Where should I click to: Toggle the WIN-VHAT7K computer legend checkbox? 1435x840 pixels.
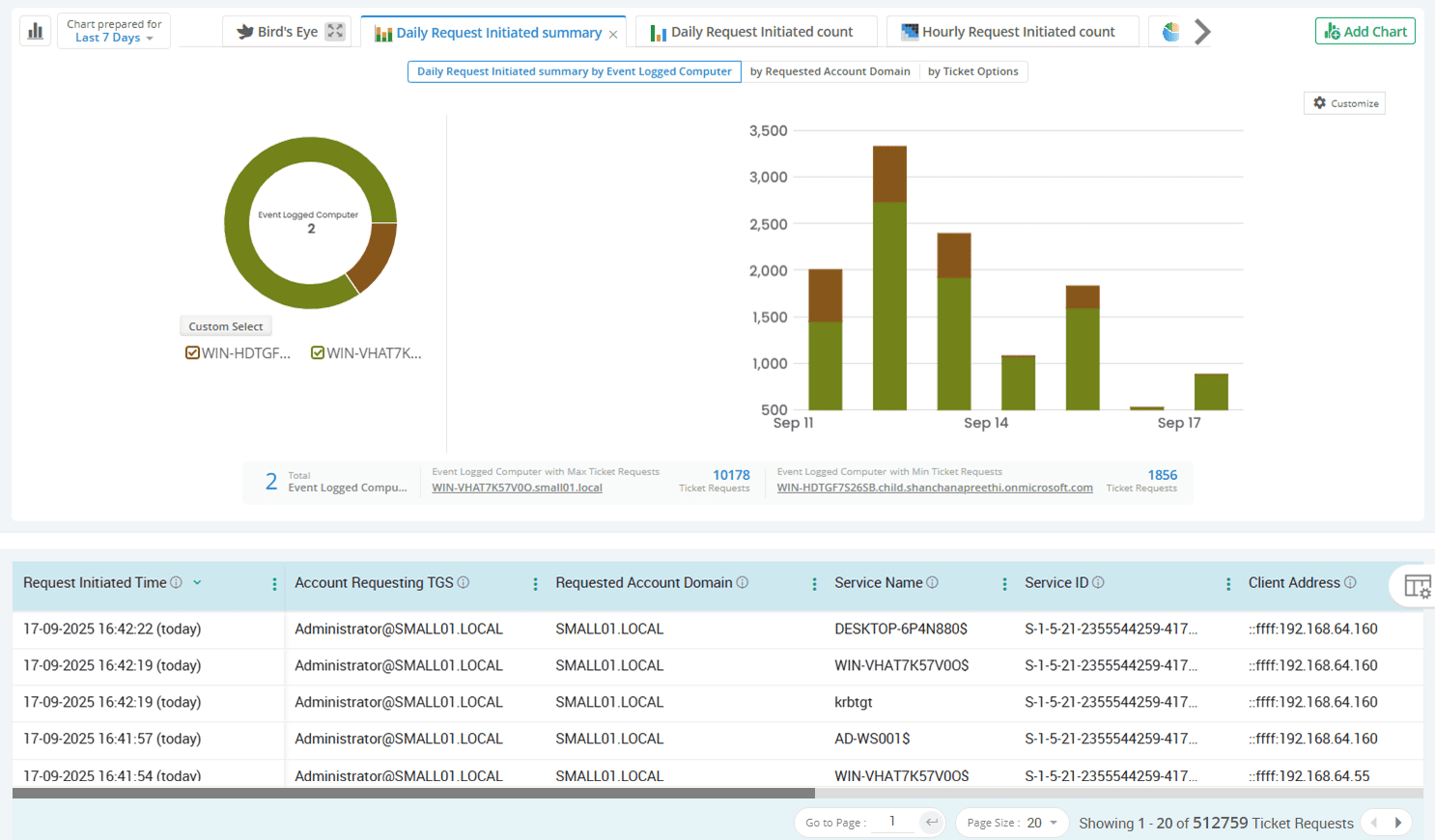[318, 353]
